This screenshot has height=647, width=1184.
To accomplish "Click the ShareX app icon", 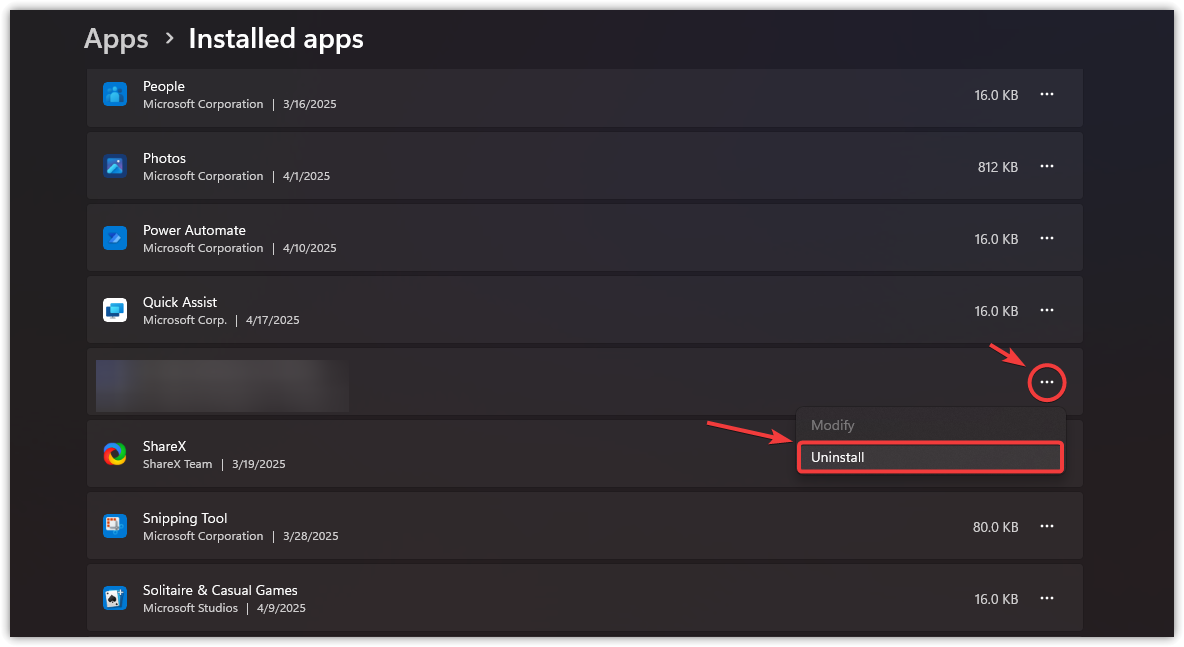I will (x=115, y=454).
